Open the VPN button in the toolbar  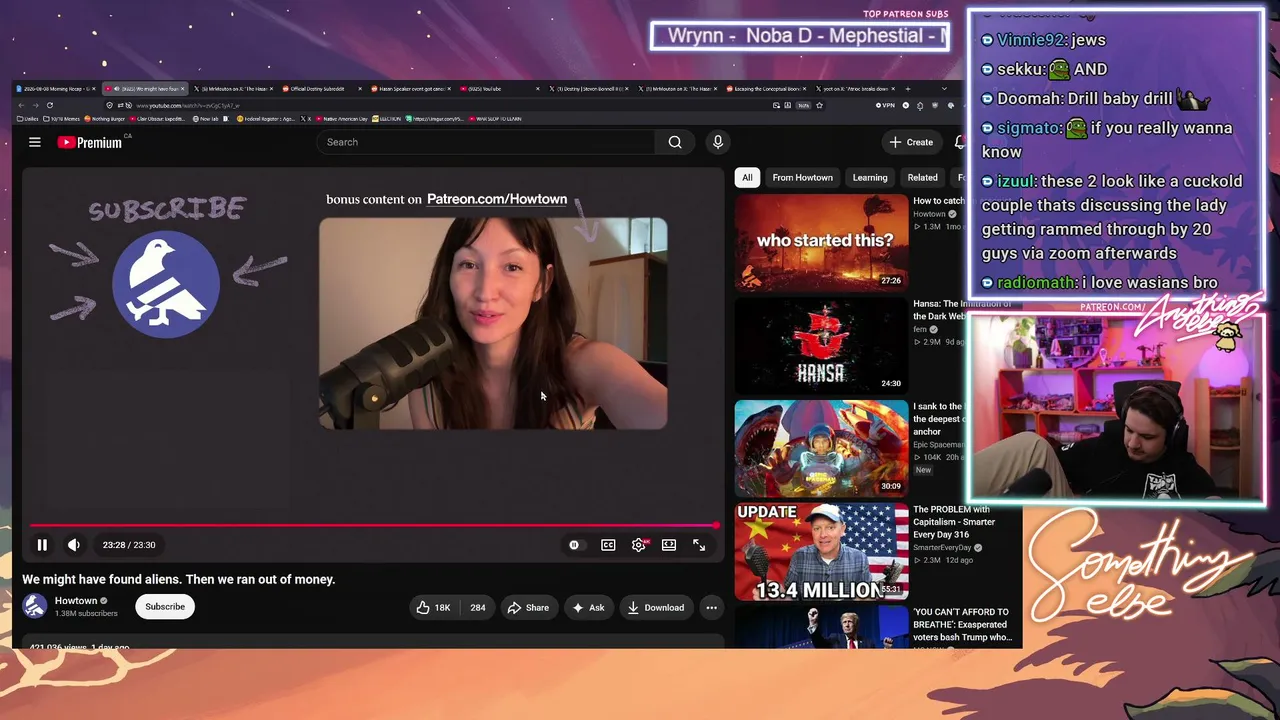(885, 105)
